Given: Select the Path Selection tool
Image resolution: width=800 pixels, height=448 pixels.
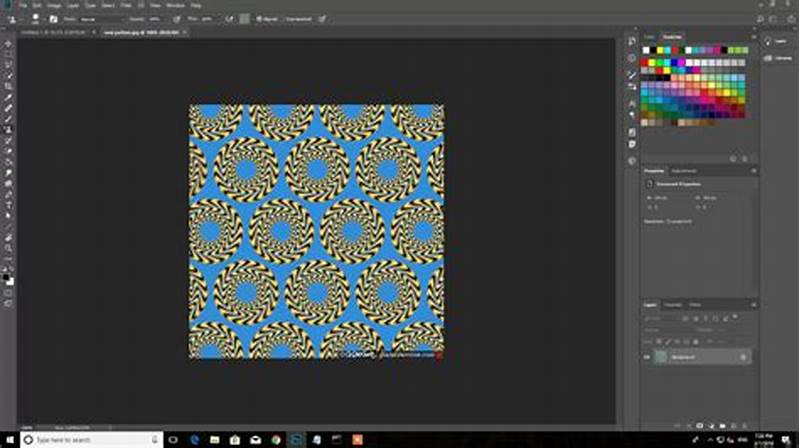Looking at the screenshot, I should click(8, 215).
